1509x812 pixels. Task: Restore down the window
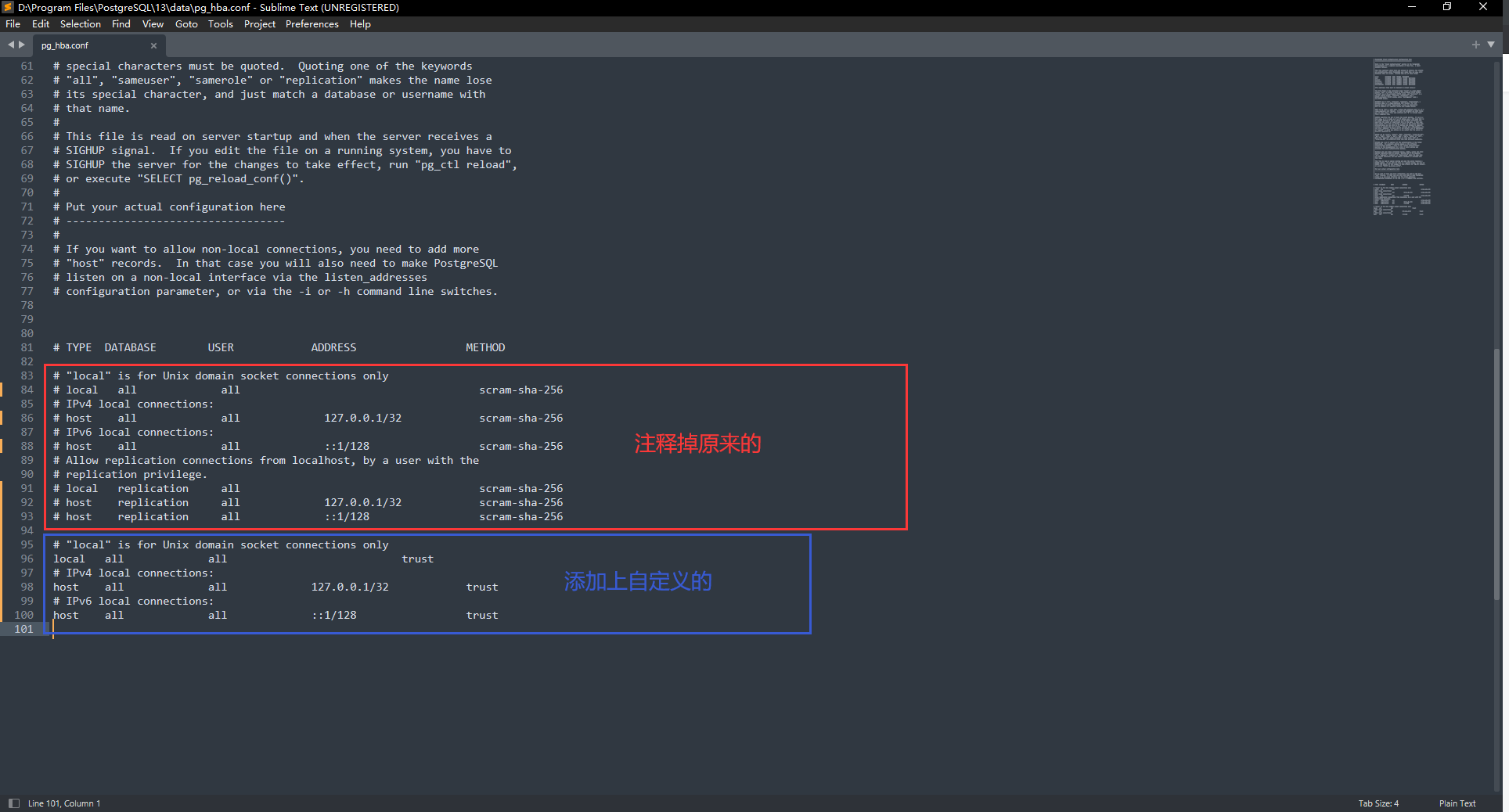(x=1447, y=7)
